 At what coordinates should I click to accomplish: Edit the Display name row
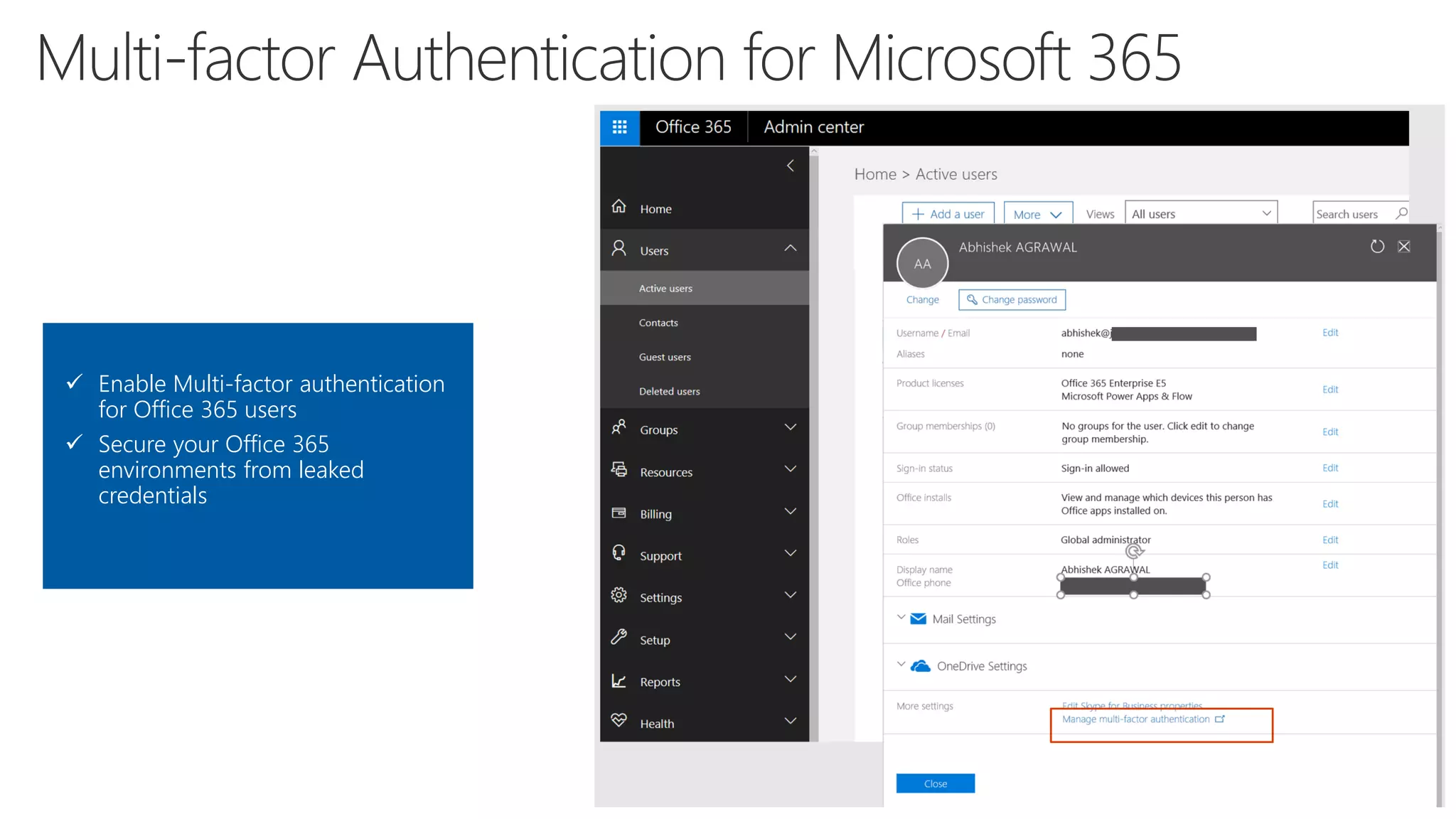pyautogui.click(x=1329, y=564)
